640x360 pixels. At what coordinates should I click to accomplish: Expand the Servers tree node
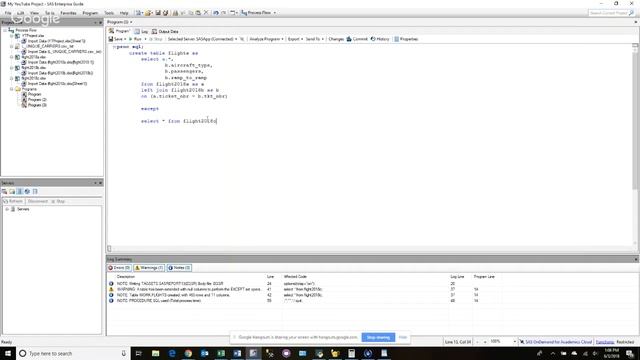(x=7, y=209)
